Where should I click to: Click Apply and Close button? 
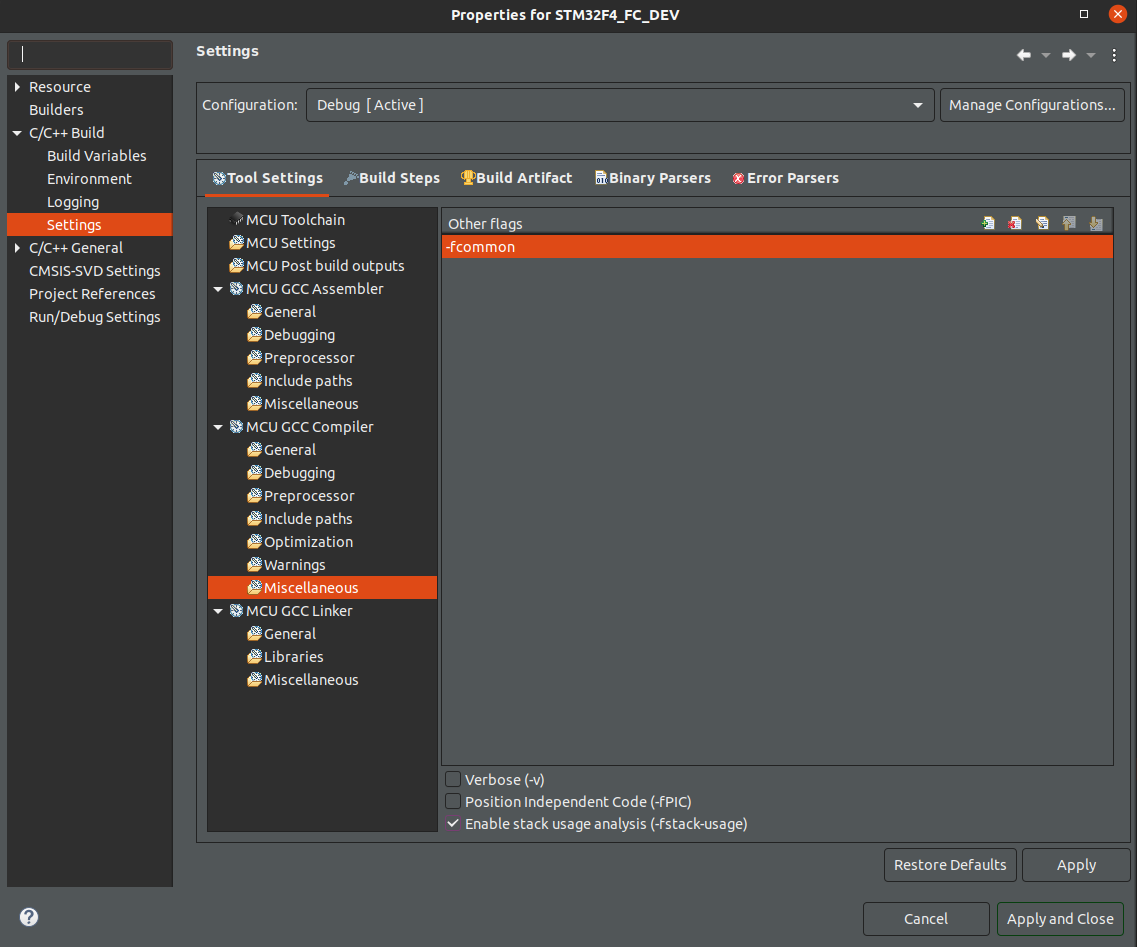(x=1060, y=919)
